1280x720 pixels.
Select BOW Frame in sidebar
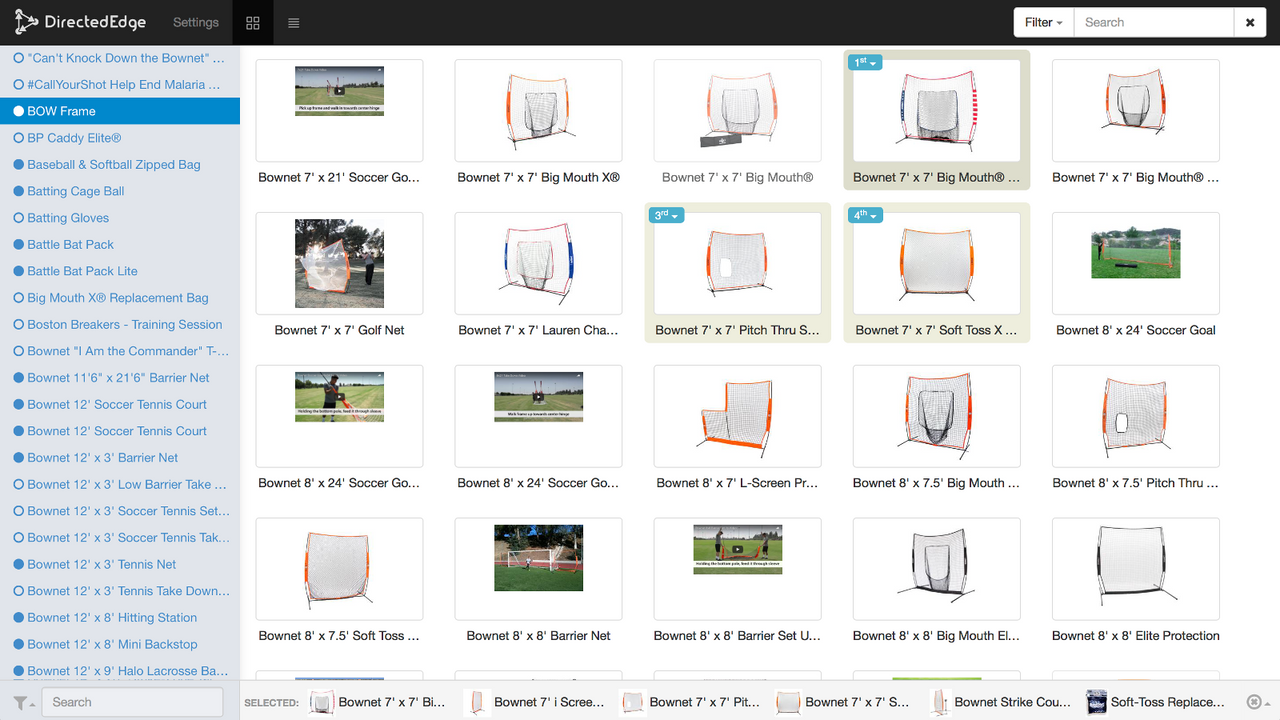(x=120, y=111)
